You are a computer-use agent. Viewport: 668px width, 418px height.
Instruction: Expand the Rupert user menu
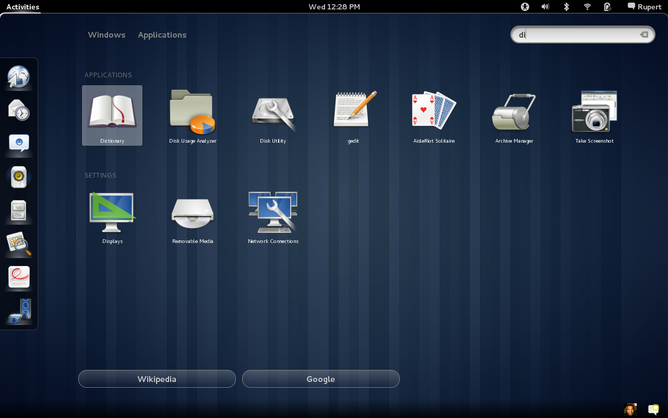(x=643, y=7)
